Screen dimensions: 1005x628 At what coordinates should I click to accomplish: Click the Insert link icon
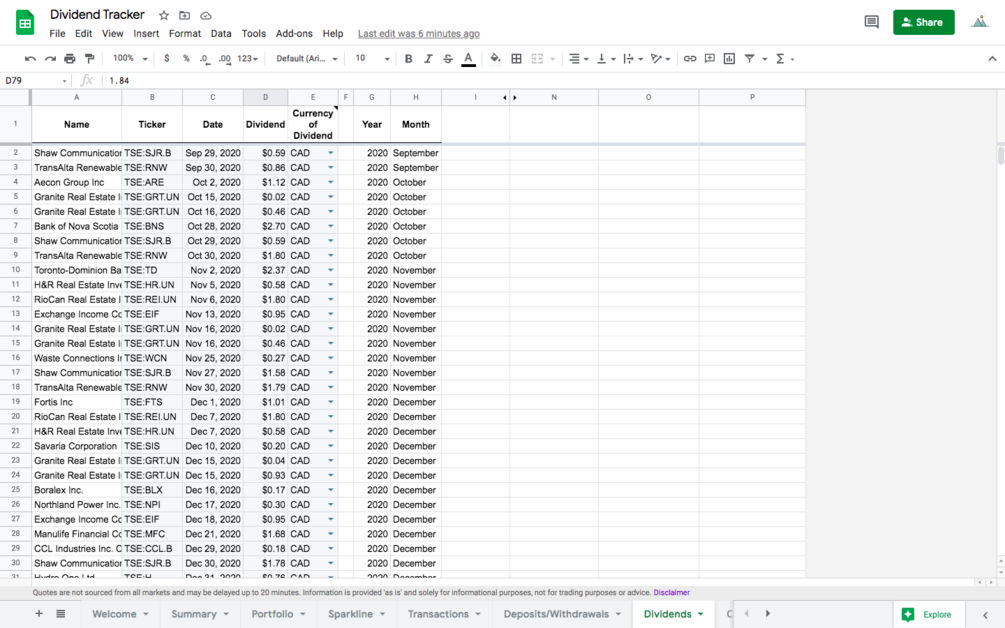[x=690, y=58]
